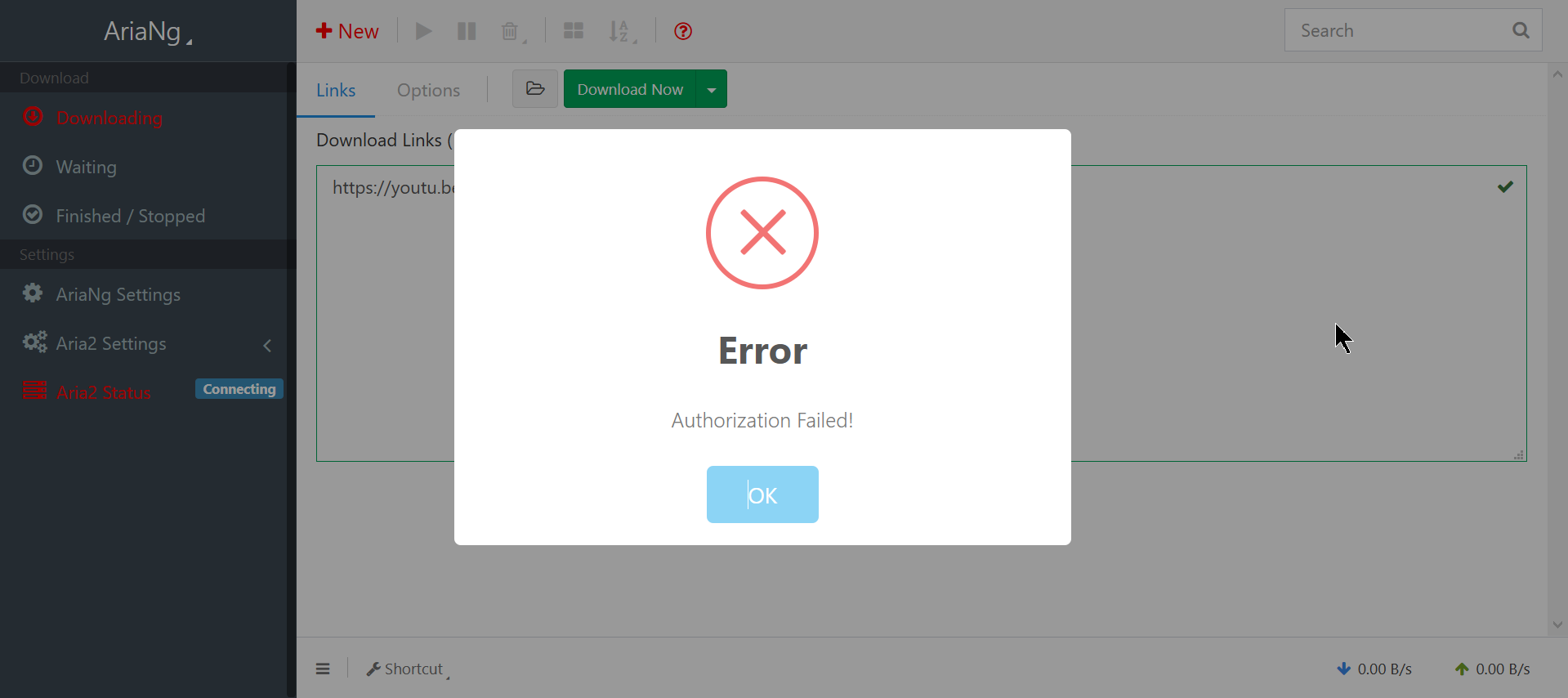Switch to the Options tab
Image resolution: width=1568 pixels, height=698 pixels.
point(428,90)
